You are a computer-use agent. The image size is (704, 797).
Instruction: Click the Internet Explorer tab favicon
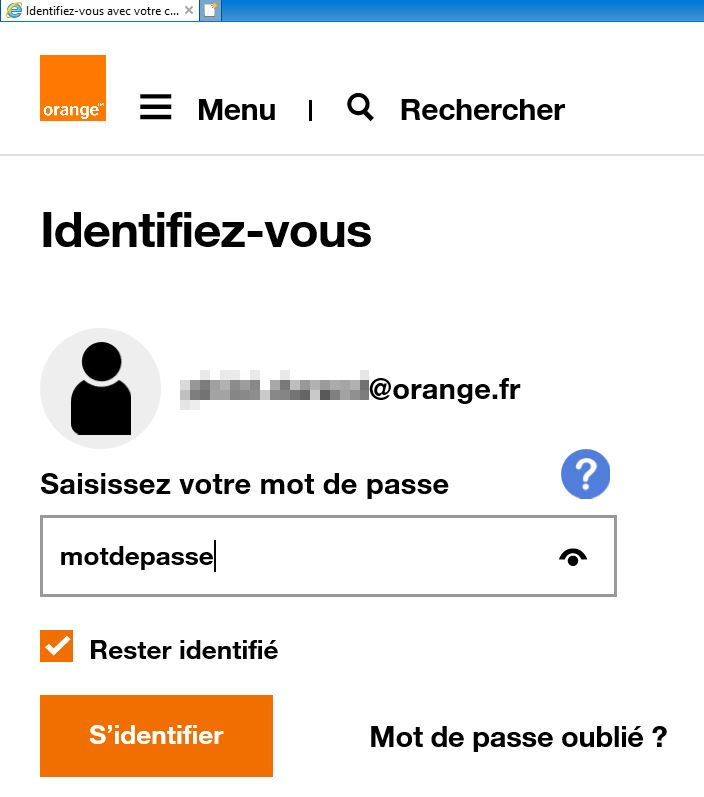(14, 10)
